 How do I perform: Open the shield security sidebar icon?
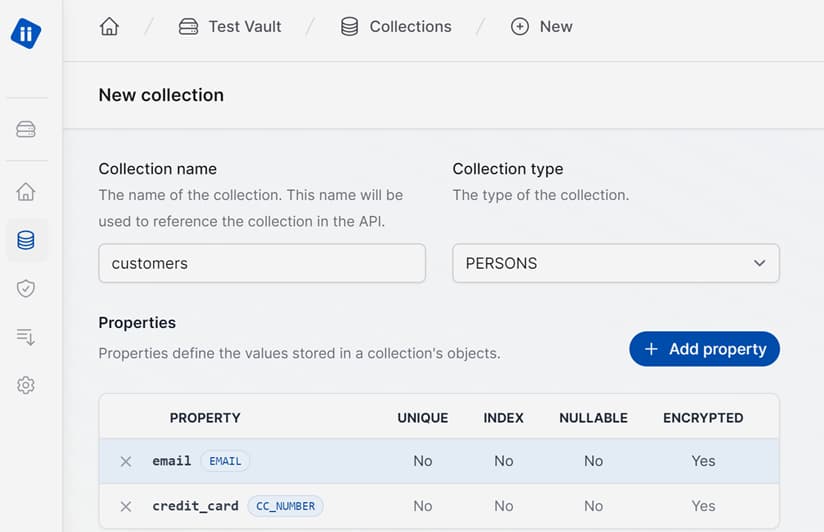(26, 289)
